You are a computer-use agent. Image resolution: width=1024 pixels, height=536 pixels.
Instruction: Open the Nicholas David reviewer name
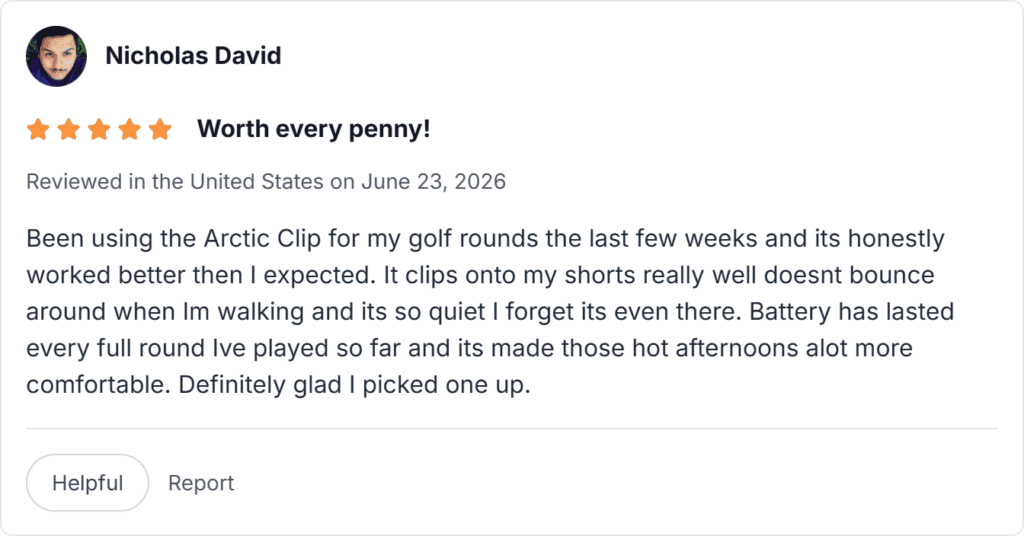click(x=193, y=55)
